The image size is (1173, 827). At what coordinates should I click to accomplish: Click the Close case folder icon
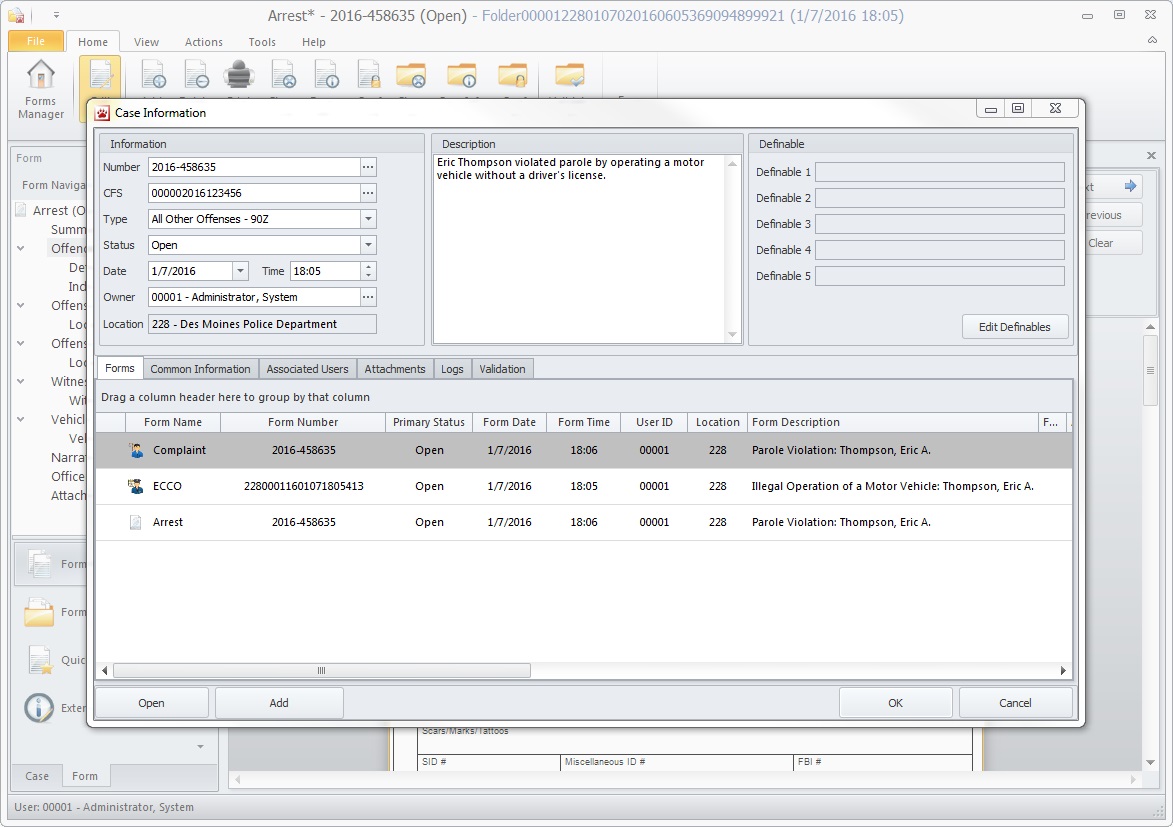[411, 75]
